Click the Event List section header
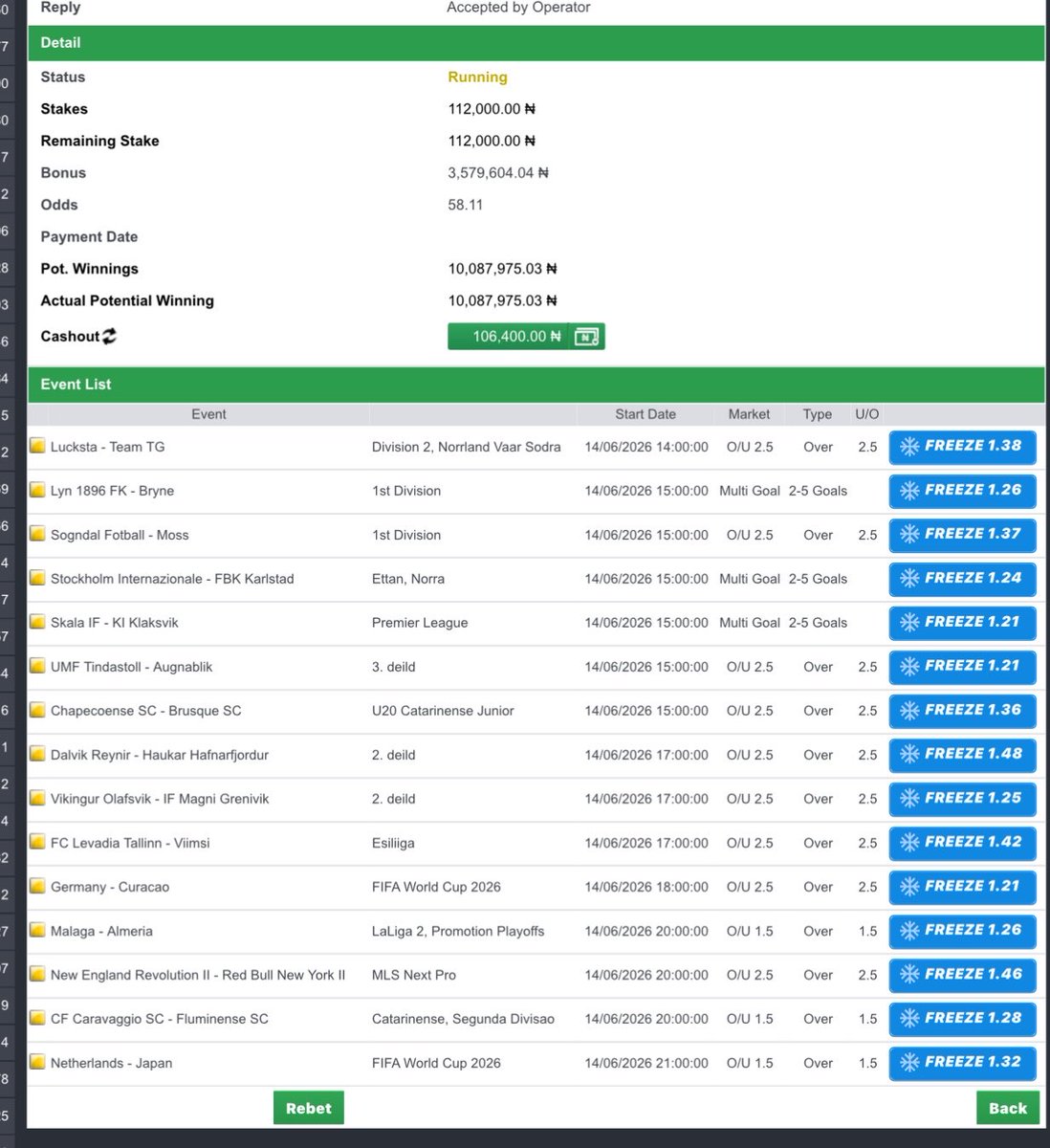This screenshot has width=1050, height=1148. [536, 384]
